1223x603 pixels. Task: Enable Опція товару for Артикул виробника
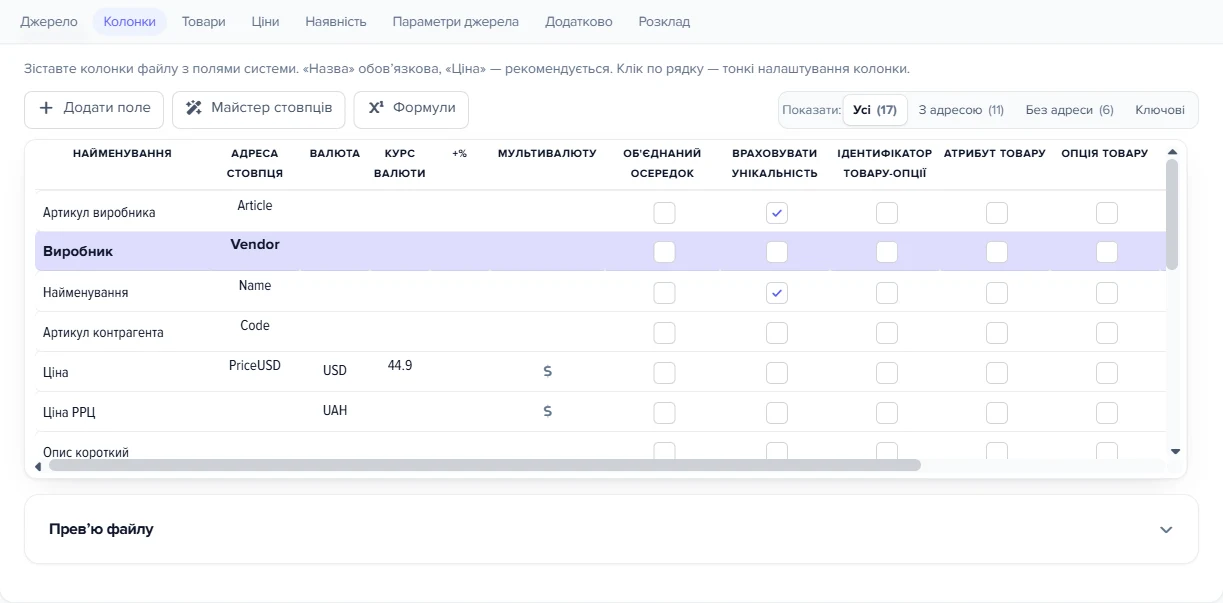[1107, 213]
